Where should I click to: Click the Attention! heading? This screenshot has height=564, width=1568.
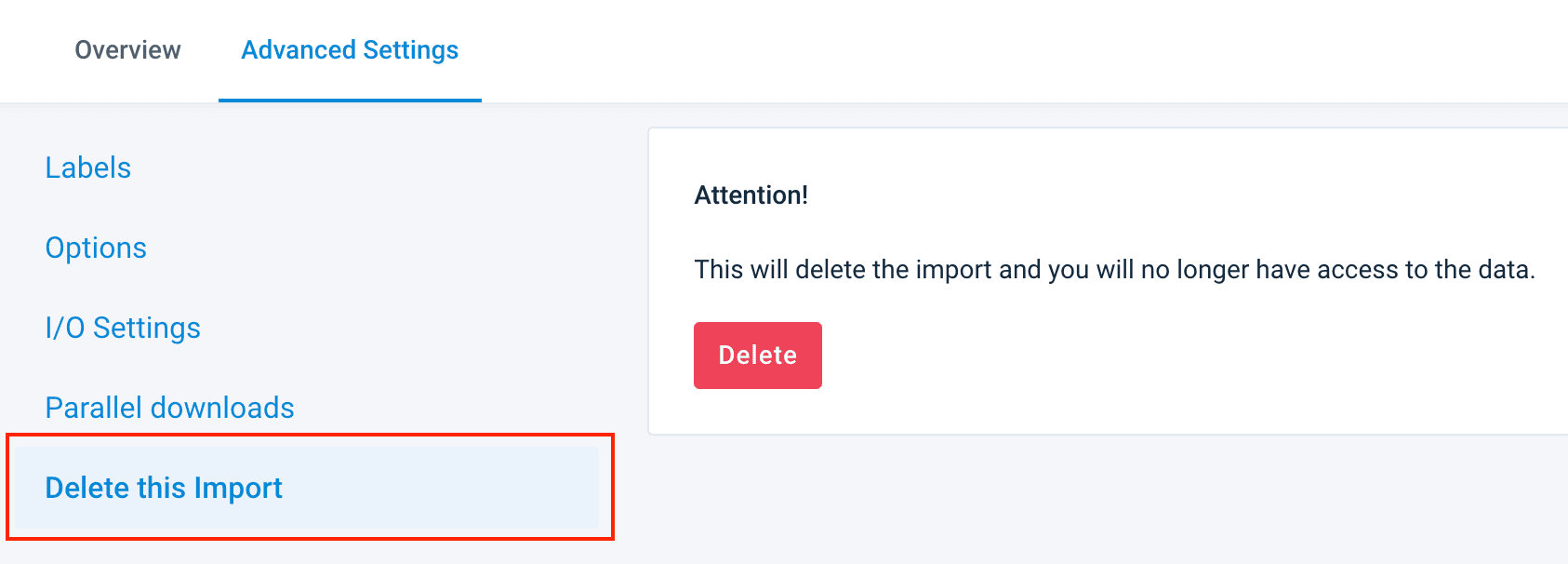pos(751,195)
